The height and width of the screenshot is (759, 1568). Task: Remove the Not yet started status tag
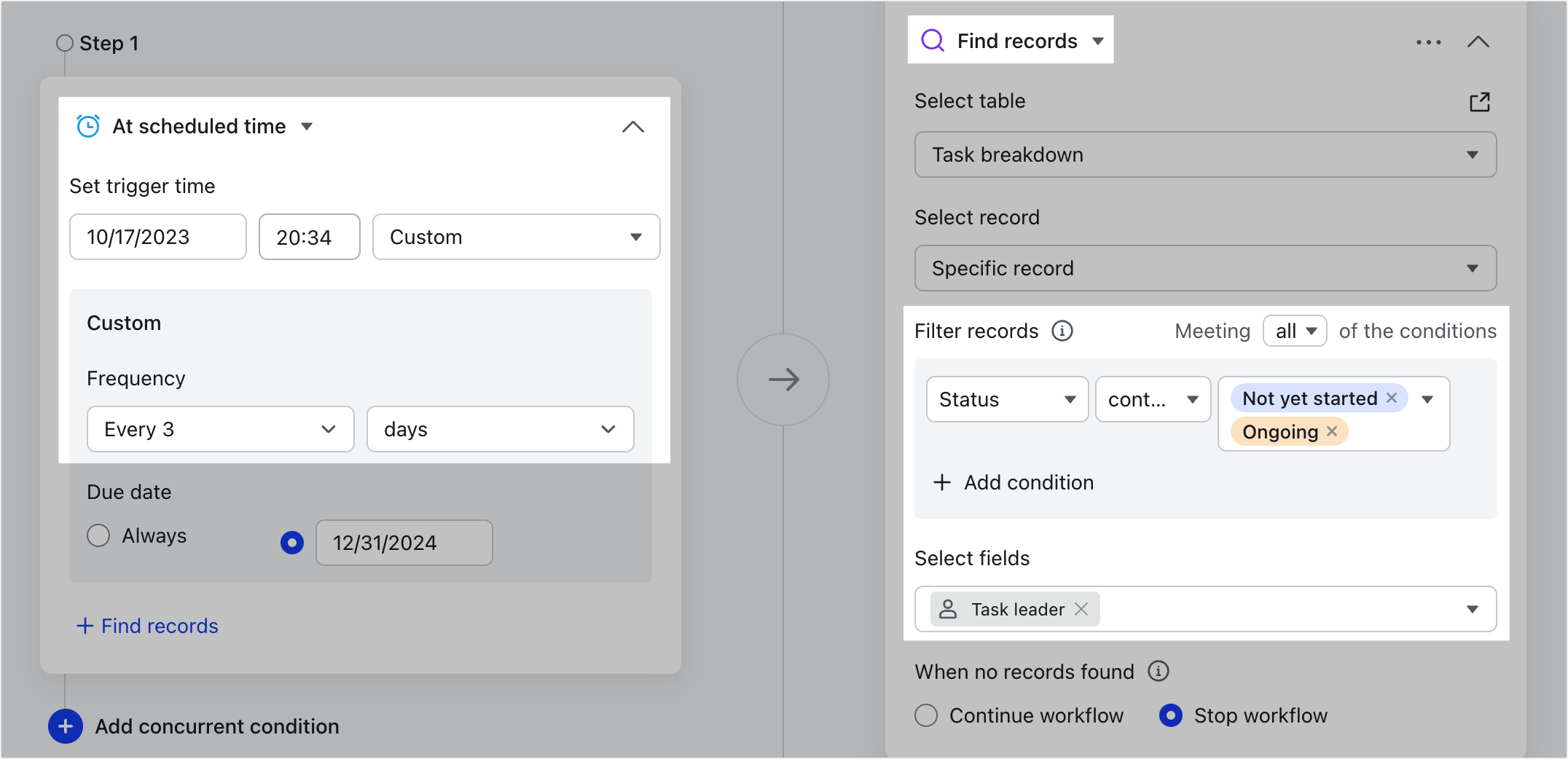coord(1392,398)
